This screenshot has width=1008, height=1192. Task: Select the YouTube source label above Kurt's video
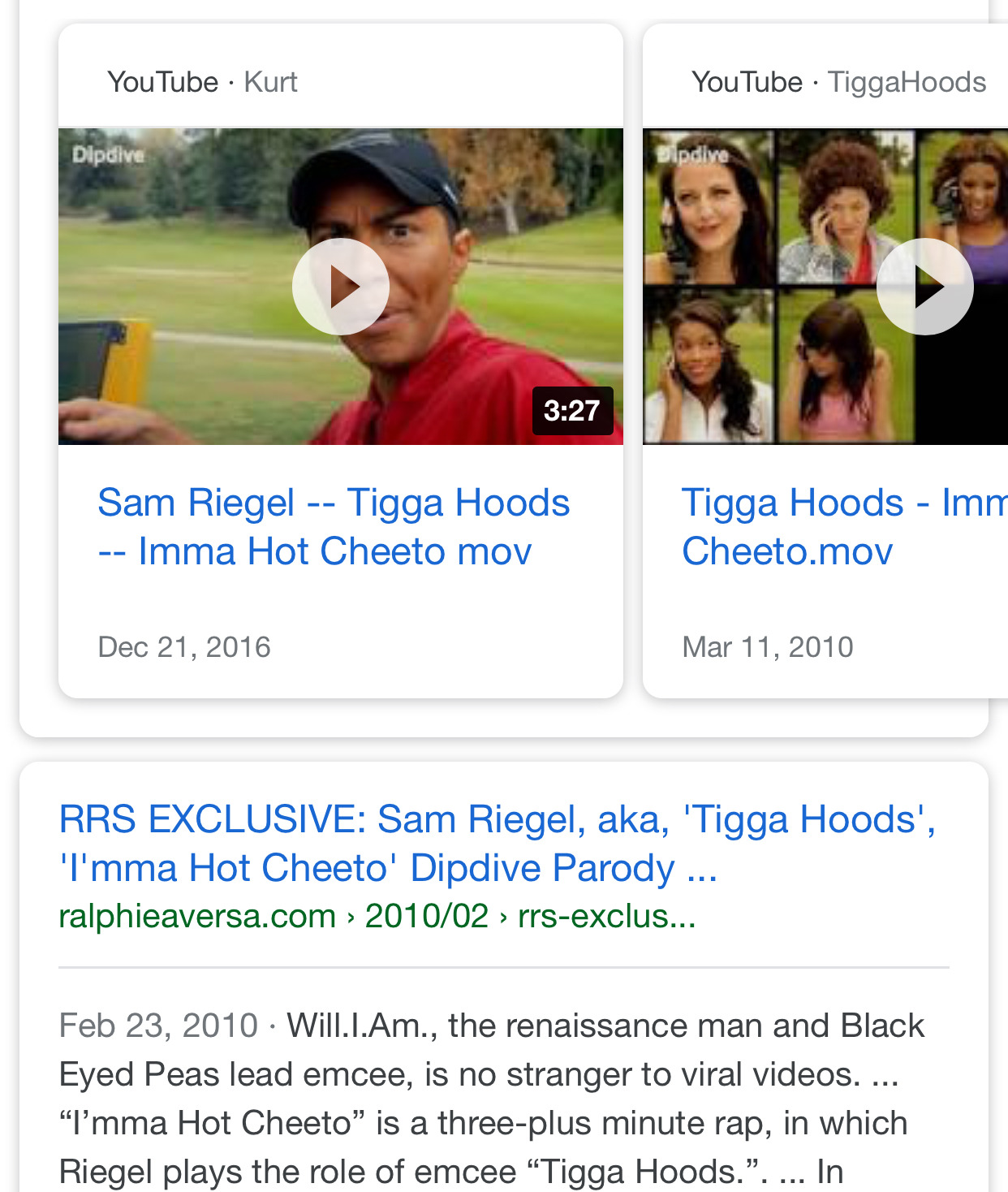[162, 81]
